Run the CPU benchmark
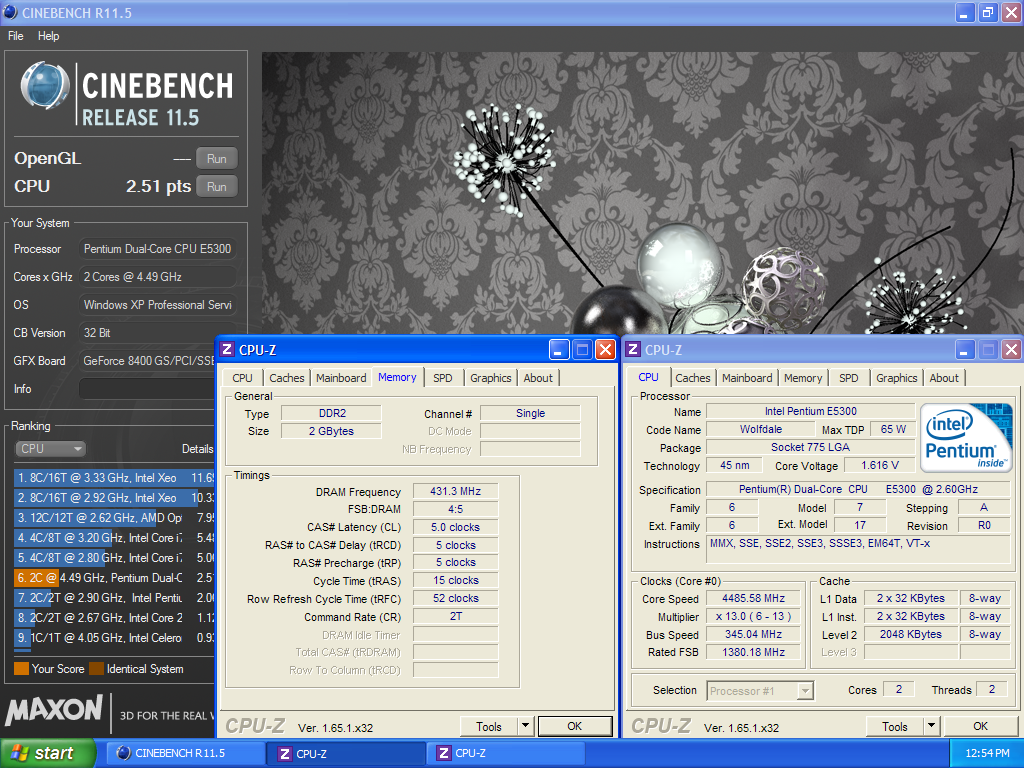The height and width of the screenshot is (768, 1024). pyautogui.click(x=217, y=187)
